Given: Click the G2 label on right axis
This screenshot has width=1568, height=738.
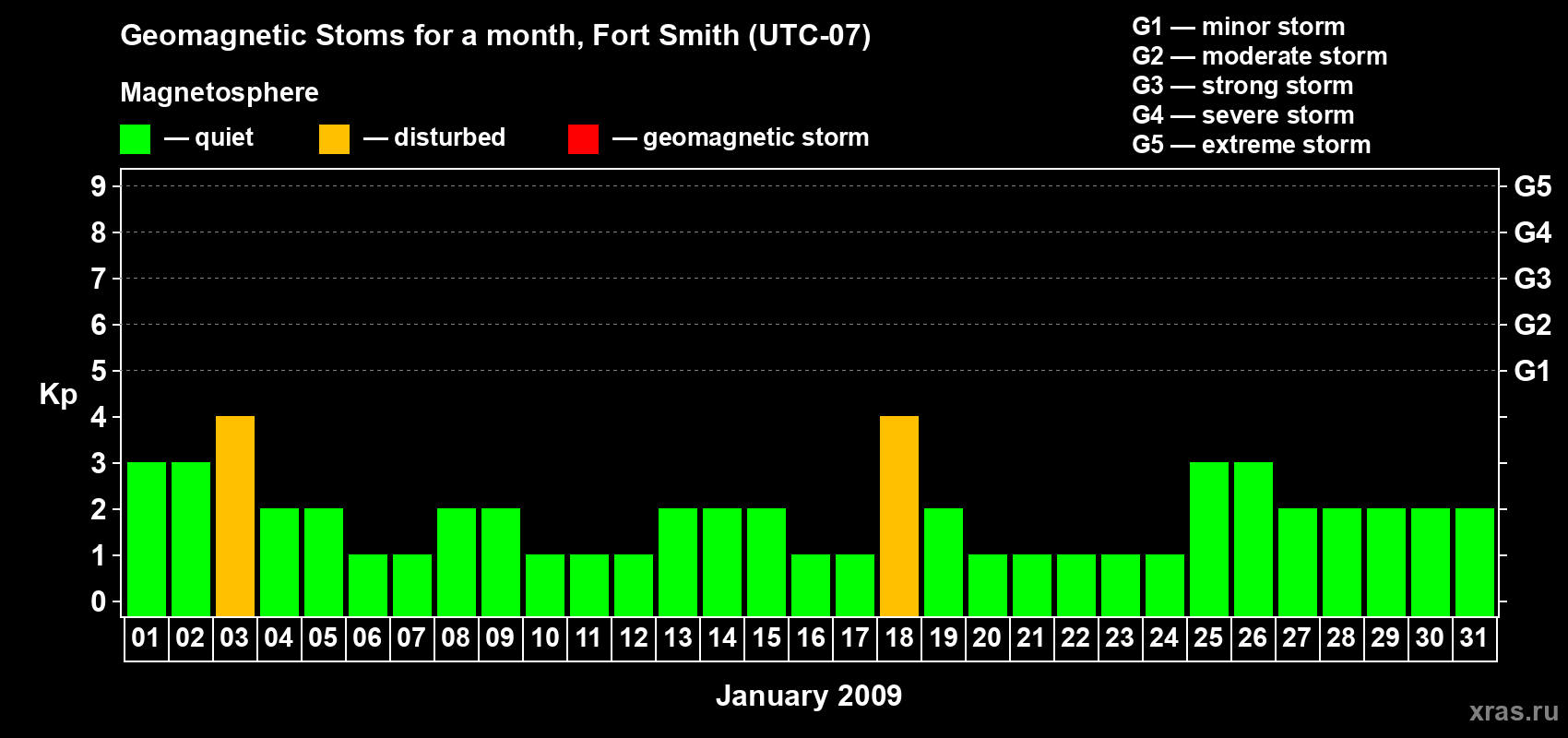Looking at the screenshot, I should [1533, 325].
